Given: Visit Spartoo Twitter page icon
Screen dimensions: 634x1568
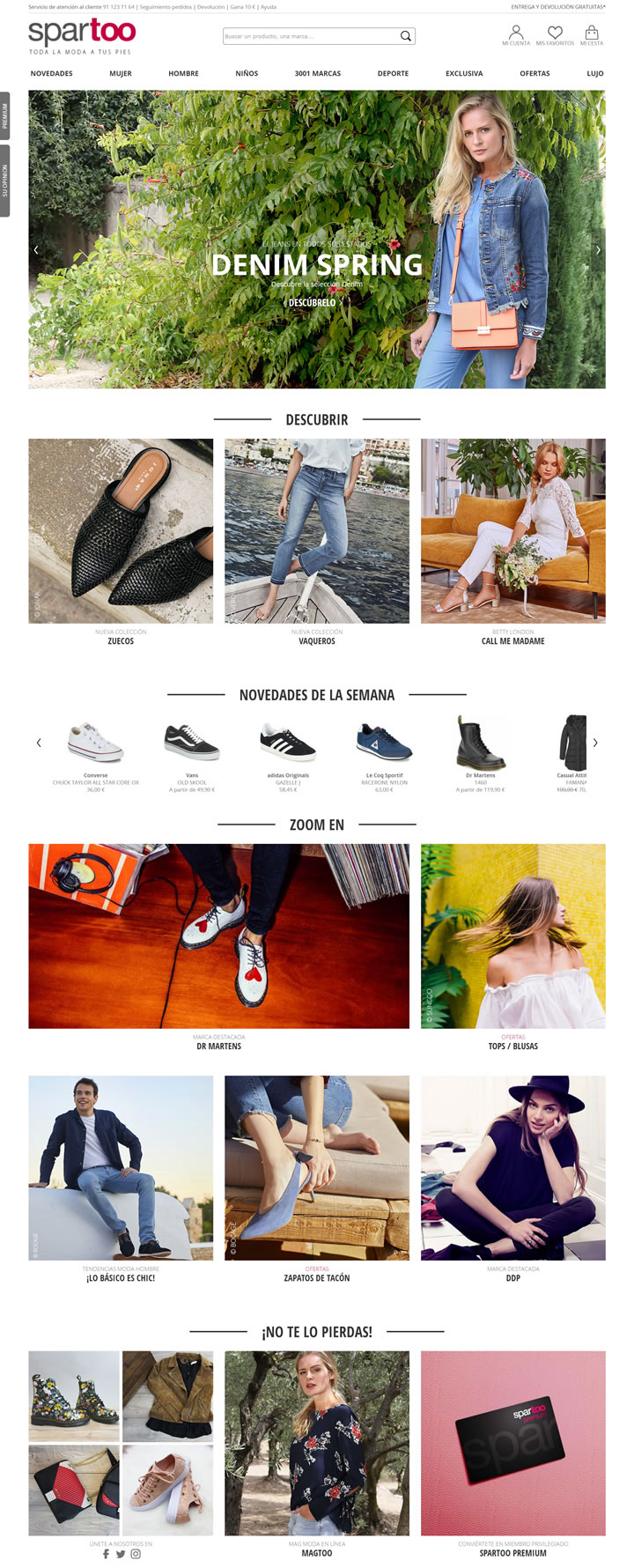Looking at the screenshot, I should pyautogui.click(x=121, y=1554).
